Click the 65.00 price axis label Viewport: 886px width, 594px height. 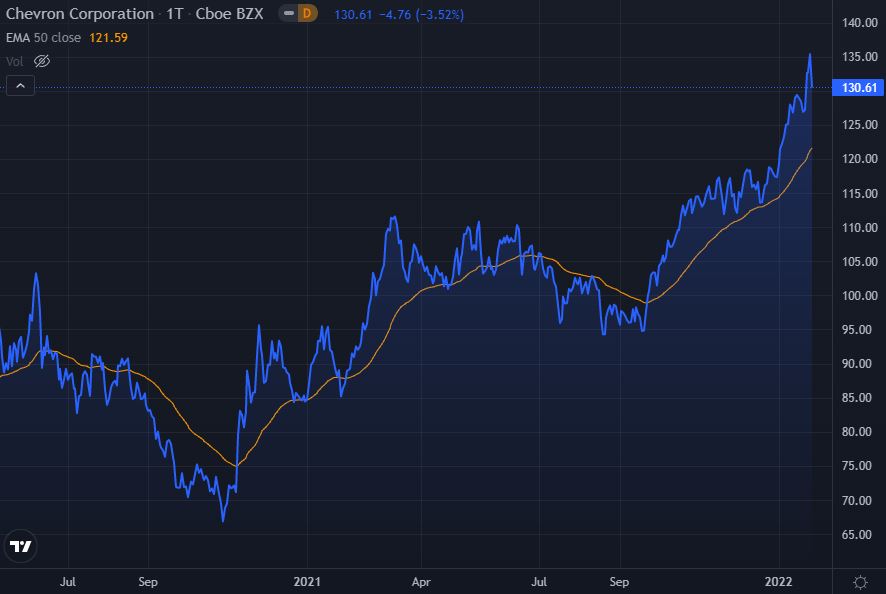(x=859, y=534)
